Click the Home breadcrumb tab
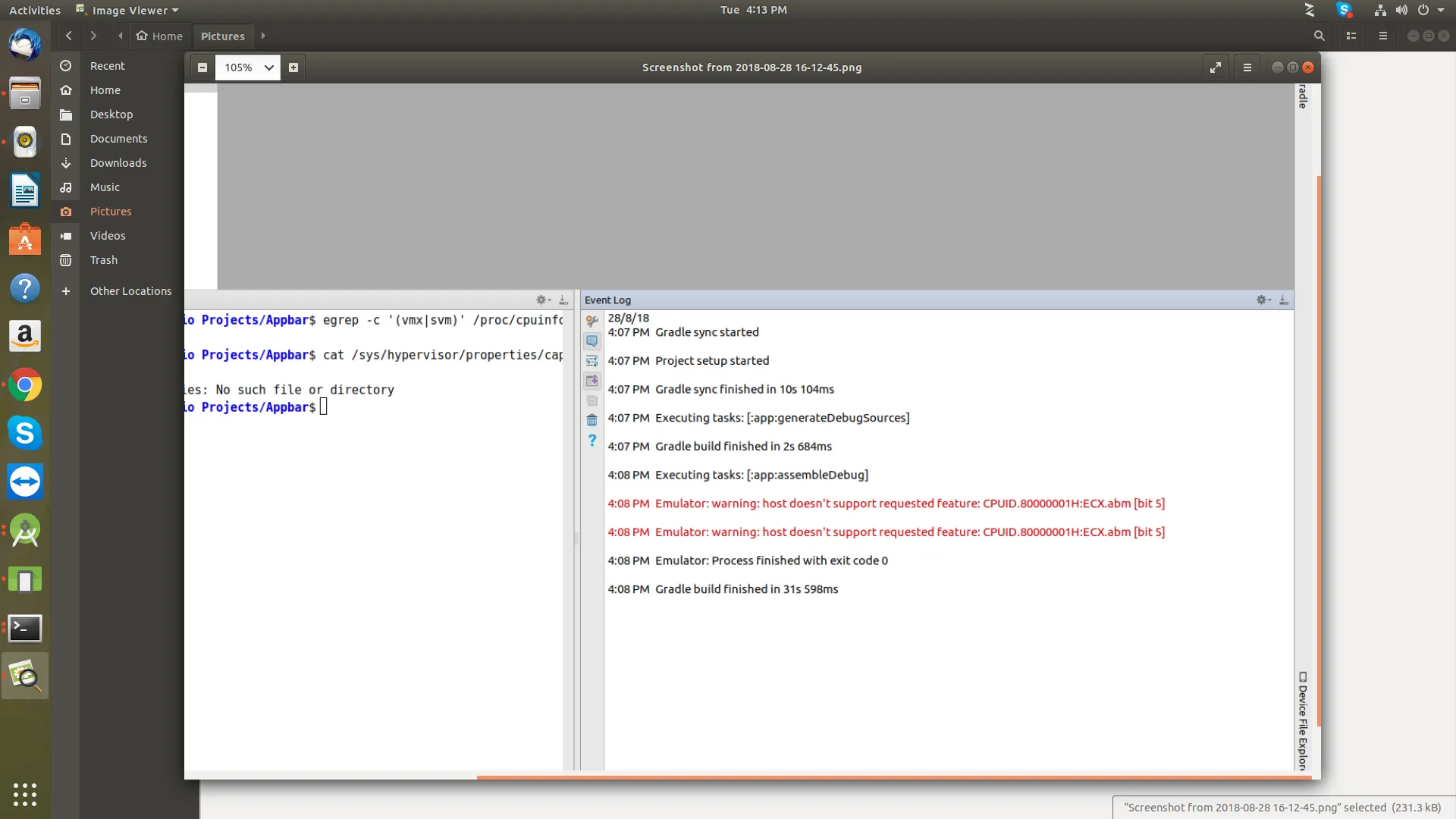 click(x=160, y=36)
